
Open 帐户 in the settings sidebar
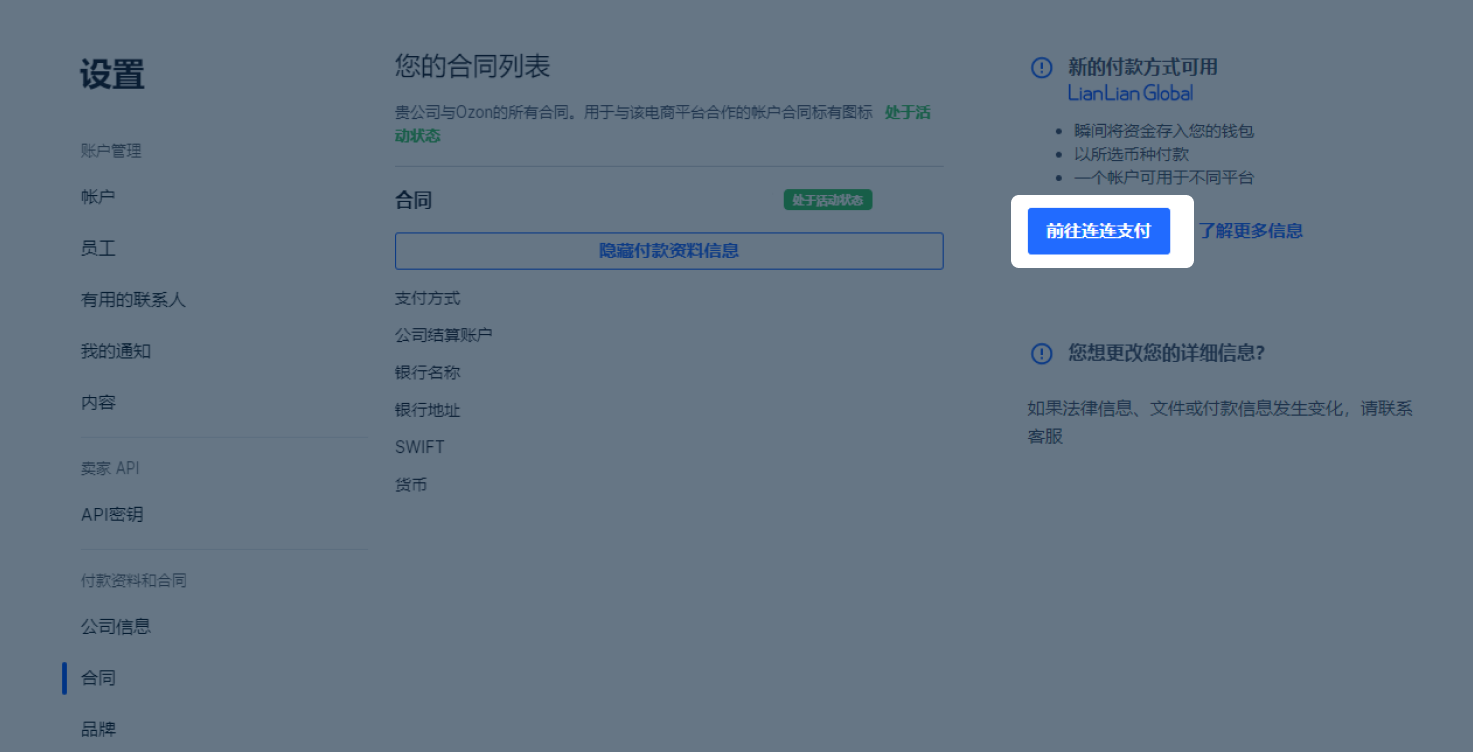(x=98, y=197)
